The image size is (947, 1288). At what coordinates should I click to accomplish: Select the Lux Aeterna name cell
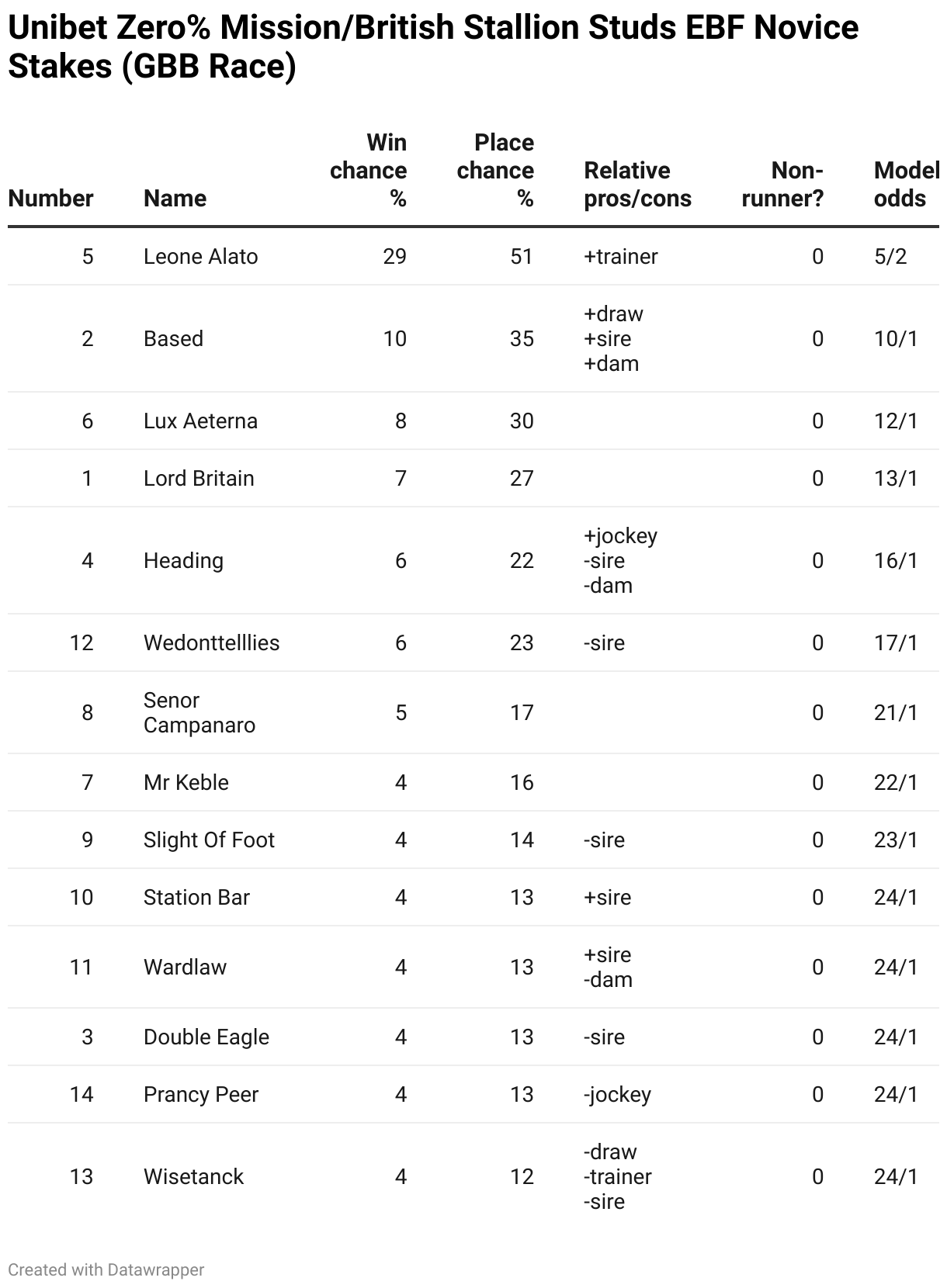[200, 421]
